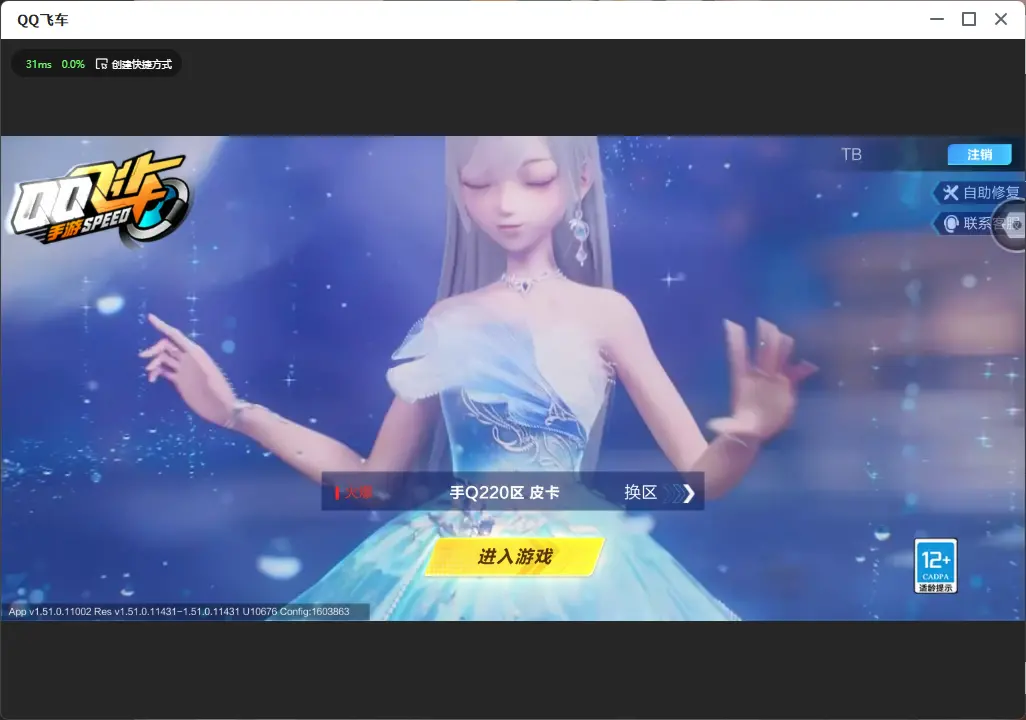The image size is (1026, 720).
Task: Click the TB account name
Action: pos(851,154)
